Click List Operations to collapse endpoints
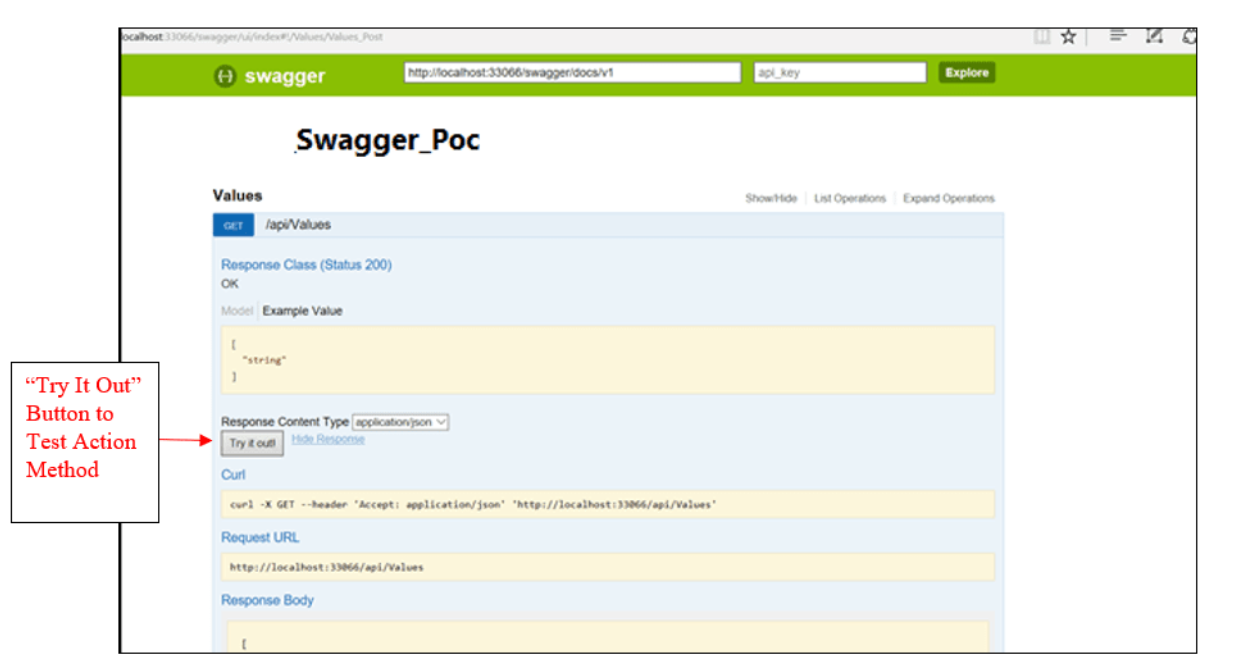 pyautogui.click(x=851, y=198)
